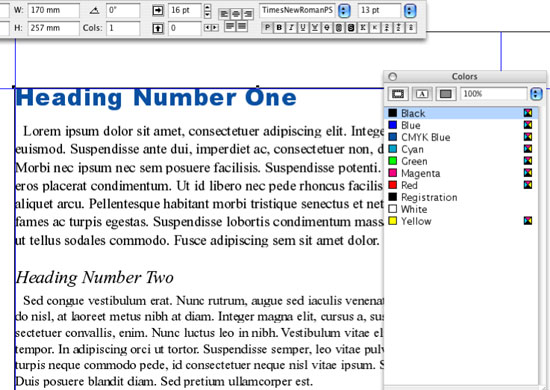This screenshot has height=390, width=550.
Task: Toggle All Caps type style
Action: coord(363,27)
